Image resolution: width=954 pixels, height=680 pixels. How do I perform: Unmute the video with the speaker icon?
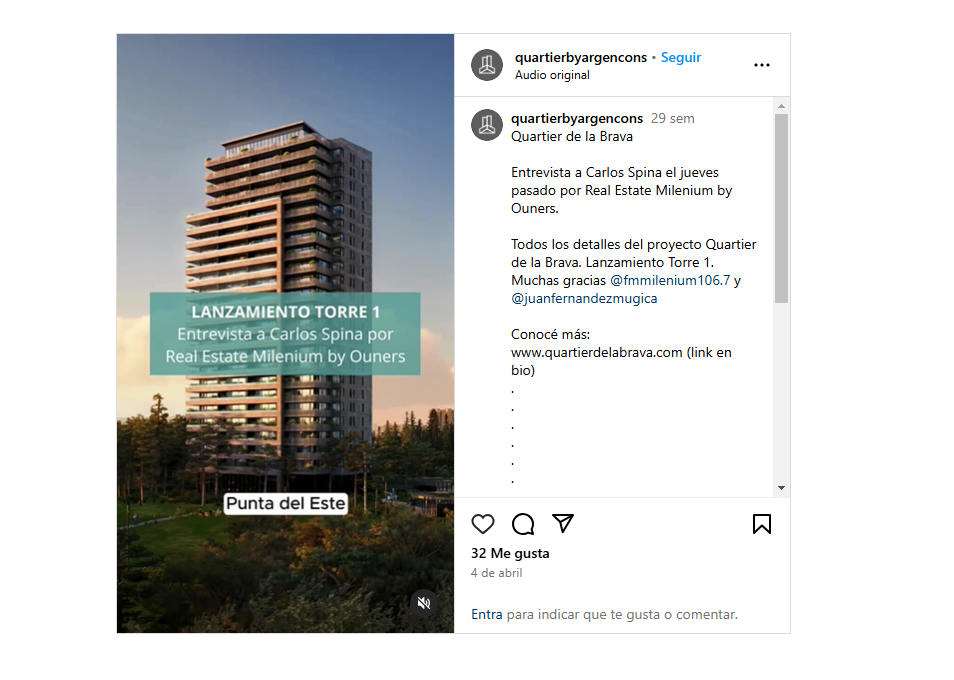424,603
